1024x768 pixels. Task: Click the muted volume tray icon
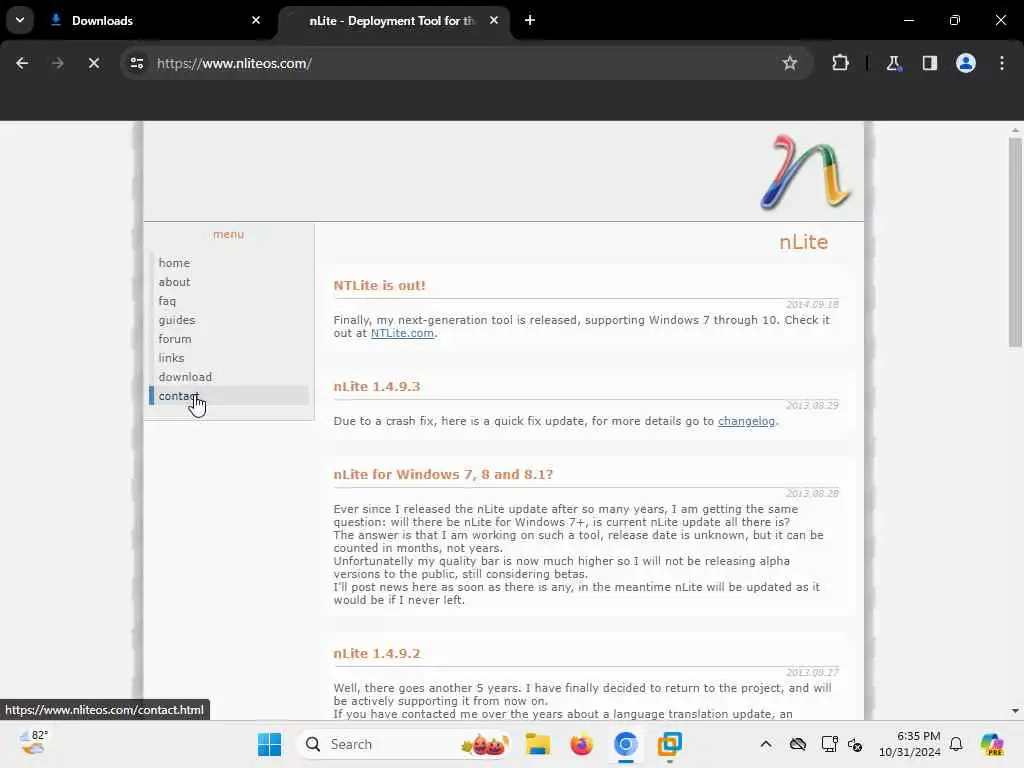pos(855,744)
